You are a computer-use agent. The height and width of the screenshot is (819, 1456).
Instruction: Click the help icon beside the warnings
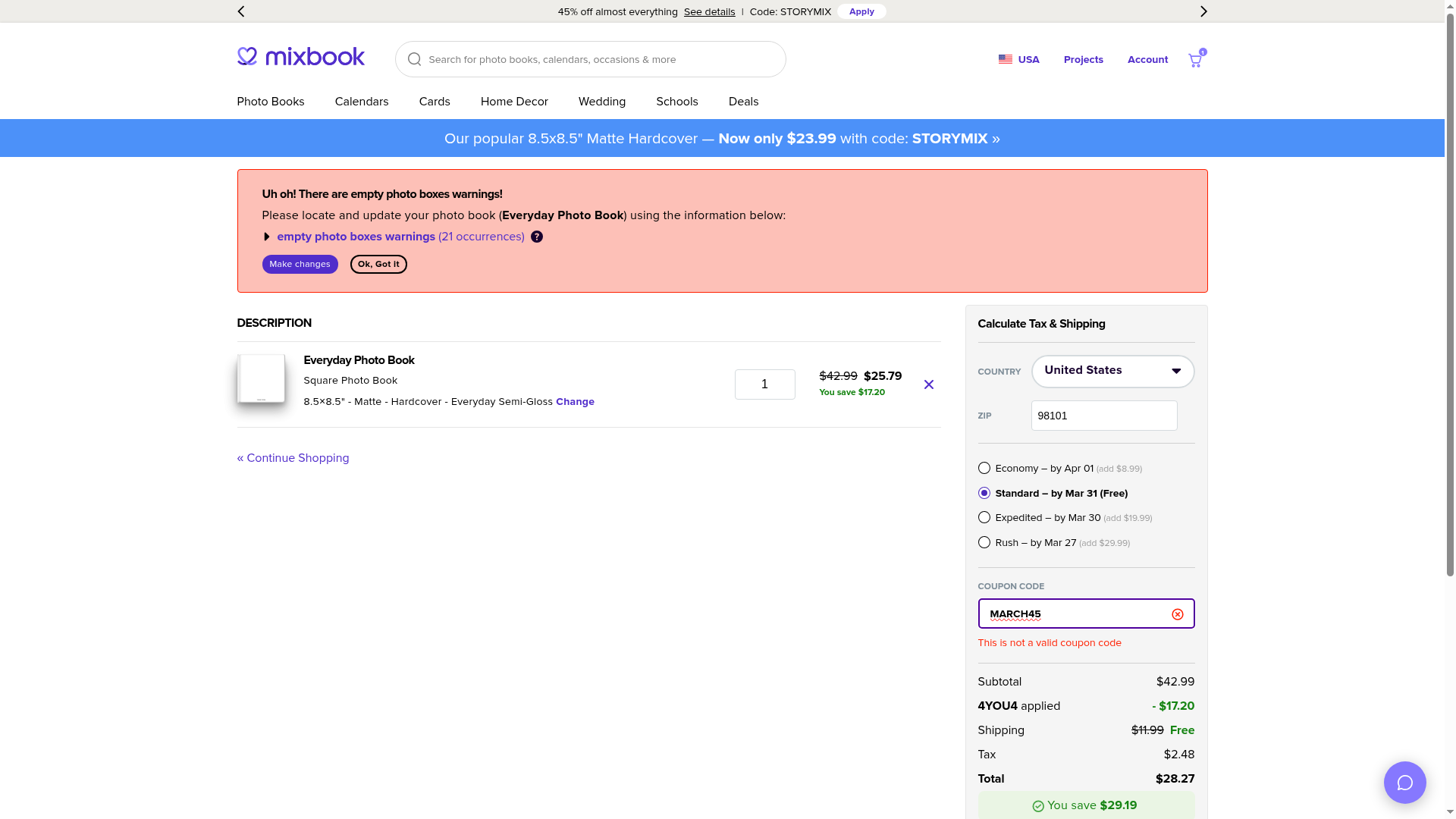coord(537,237)
